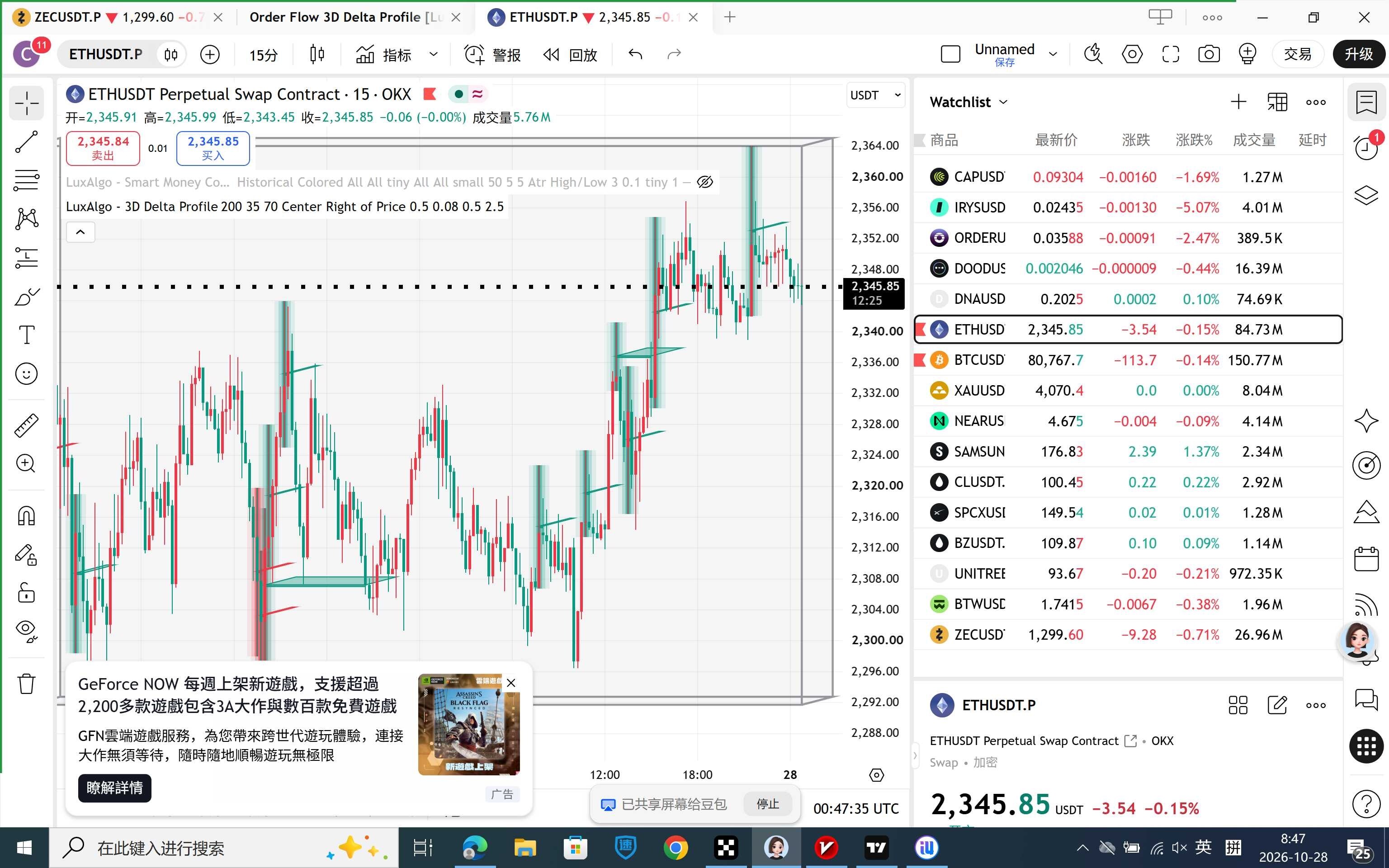Change the USDT currency dropdown
Viewport: 1389px width, 868px height.
(x=875, y=95)
